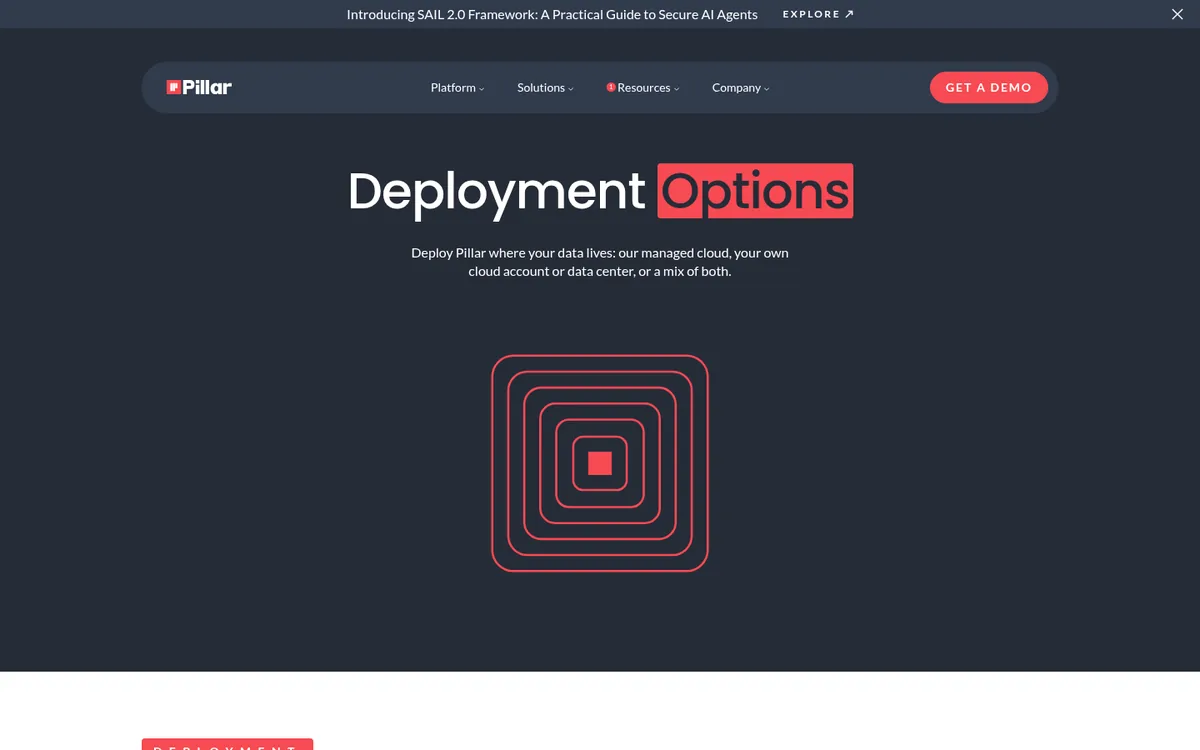The width and height of the screenshot is (1200, 750).
Task: Expand the Platform menu
Action: pos(457,88)
